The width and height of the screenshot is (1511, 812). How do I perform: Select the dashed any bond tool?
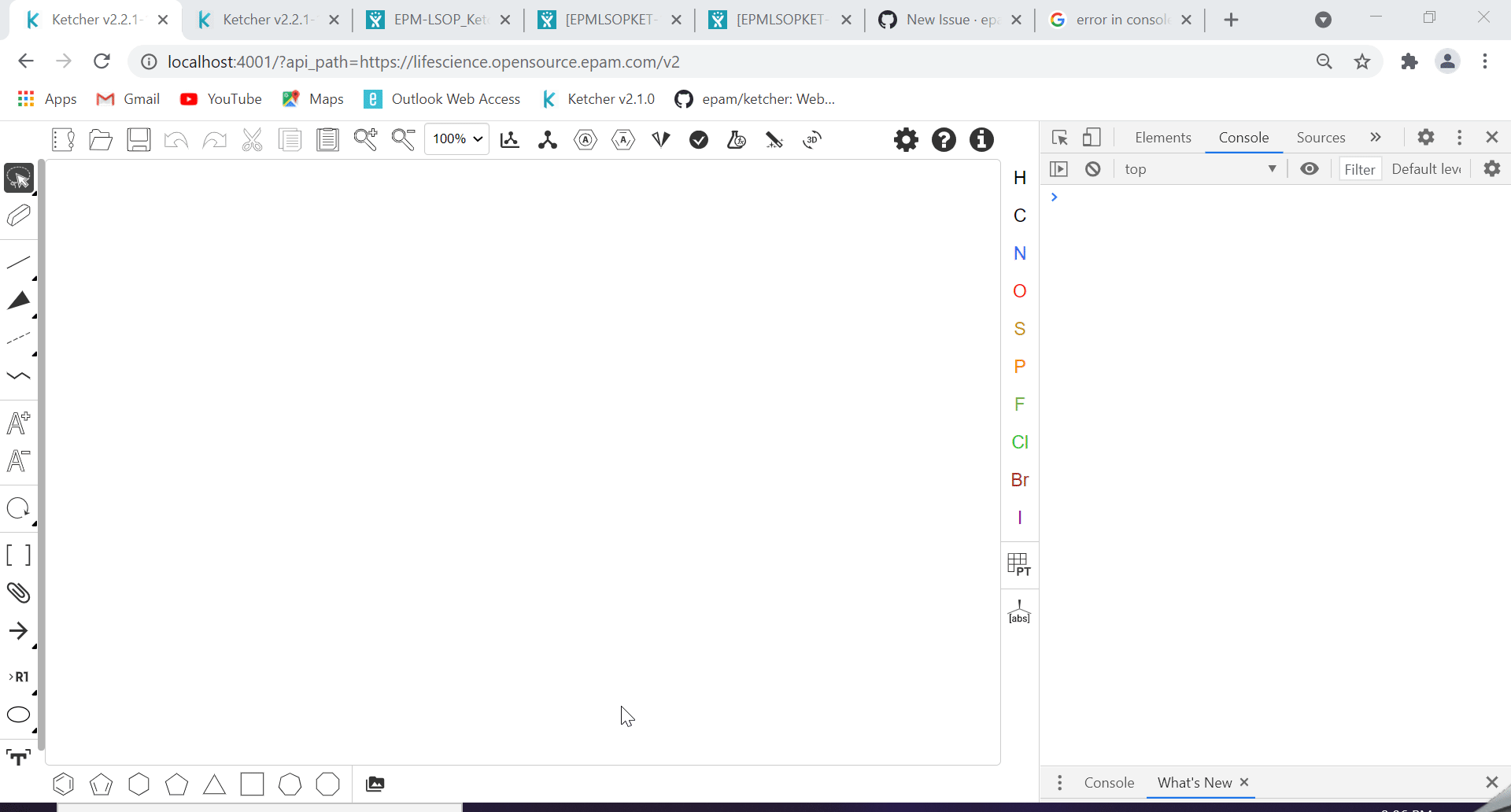pos(19,338)
